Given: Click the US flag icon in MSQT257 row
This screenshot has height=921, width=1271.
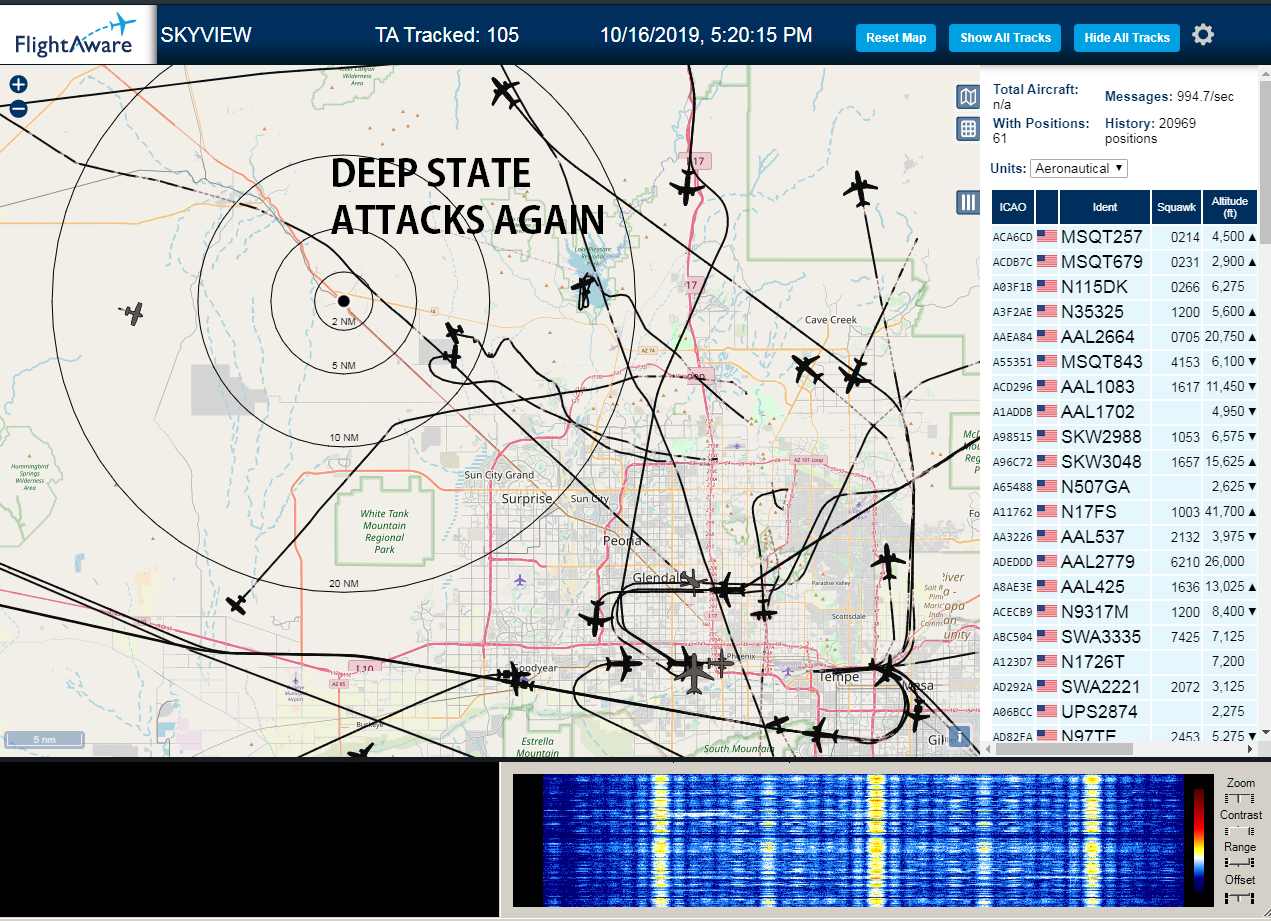Looking at the screenshot, I should coord(1047,237).
